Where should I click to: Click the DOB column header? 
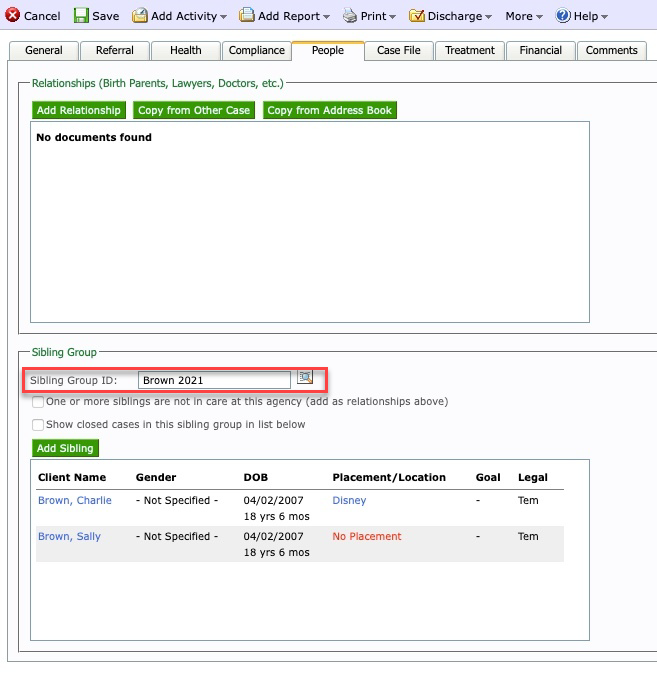pyautogui.click(x=256, y=477)
